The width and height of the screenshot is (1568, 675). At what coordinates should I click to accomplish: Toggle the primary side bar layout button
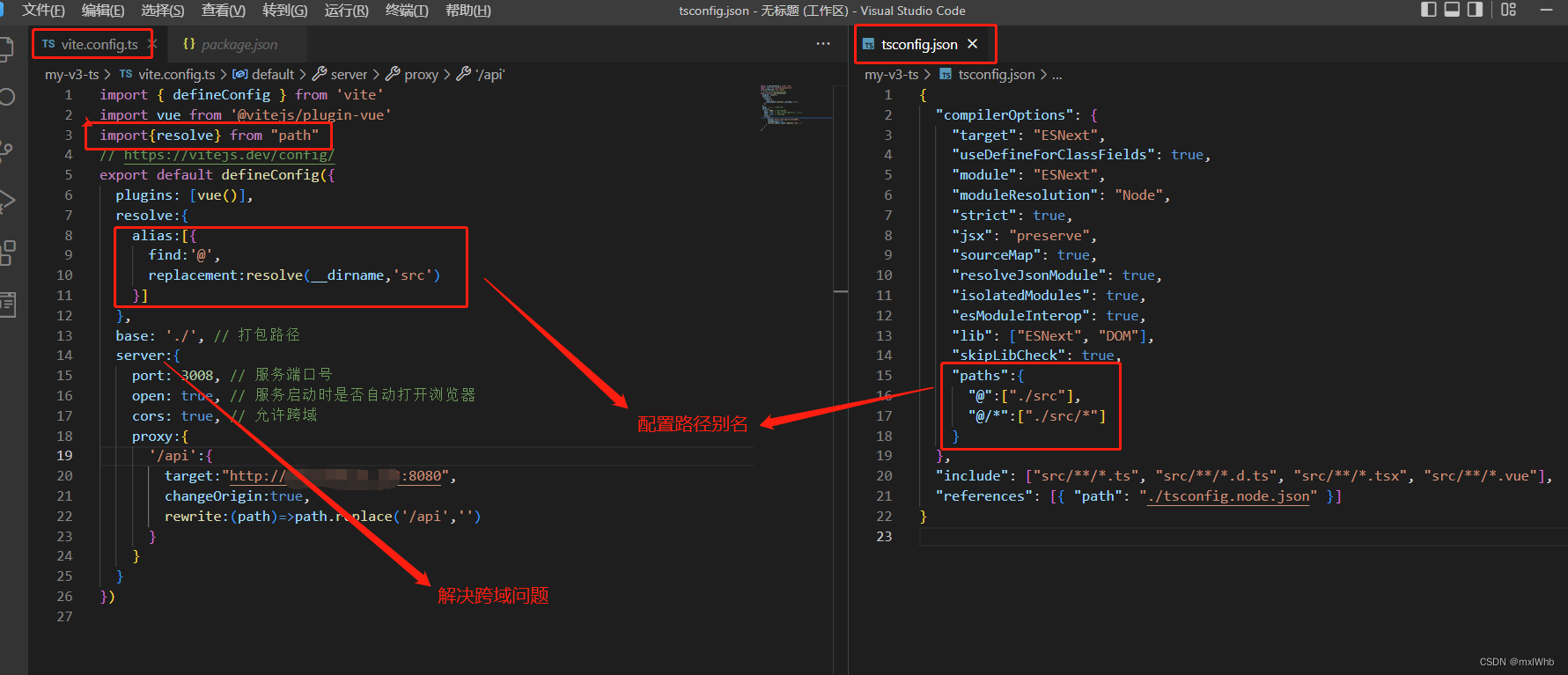1429,10
